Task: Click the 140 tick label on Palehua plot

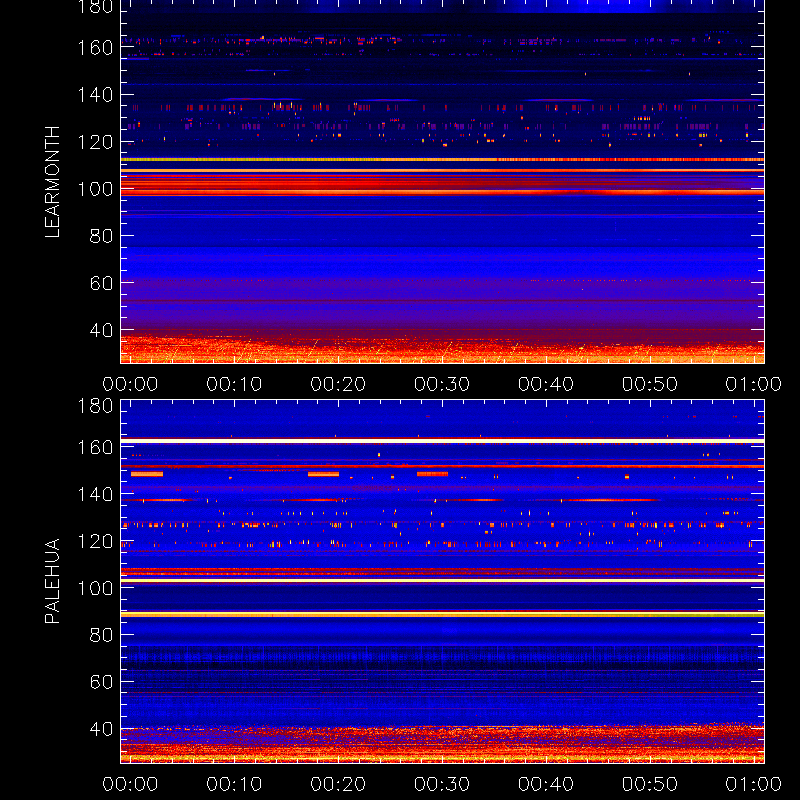Action: pyautogui.click(x=95, y=494)
